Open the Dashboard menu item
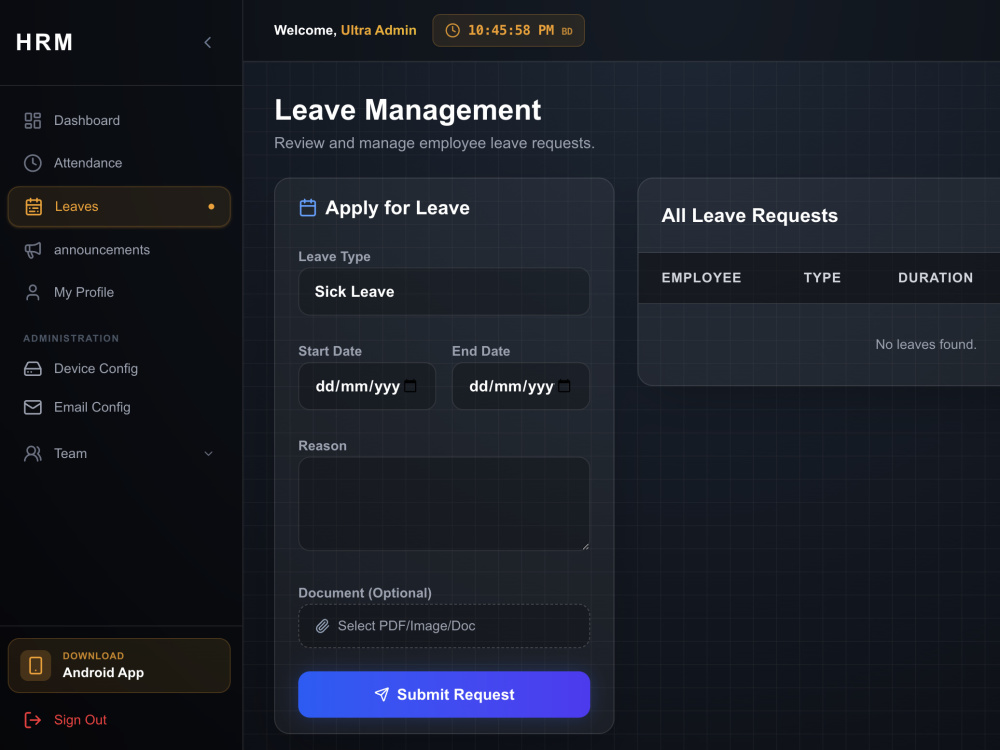Viewport: 1000px width, 750px height. (x=119, y=121)
